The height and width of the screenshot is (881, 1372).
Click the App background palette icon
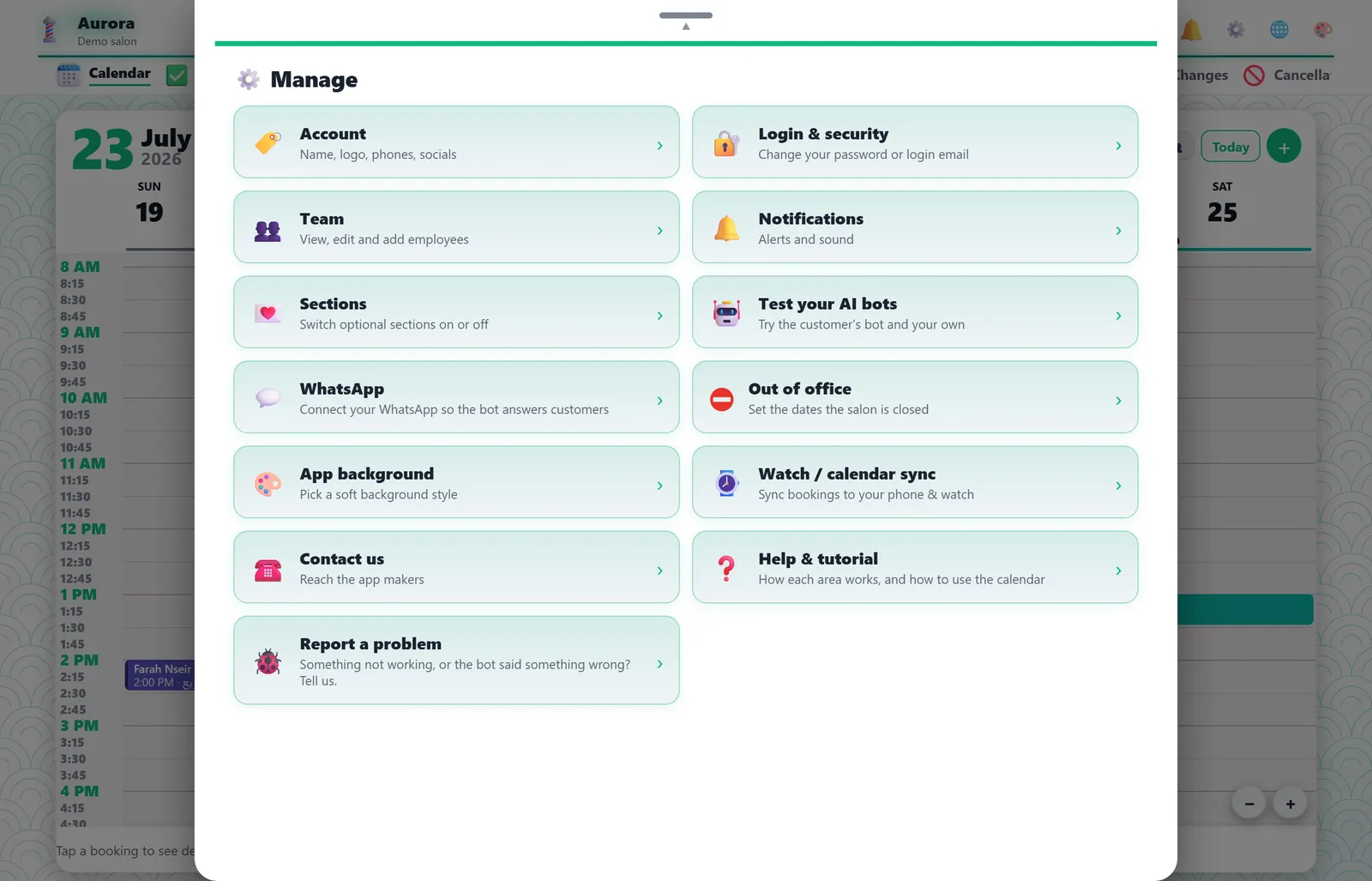tap(268, 484)
